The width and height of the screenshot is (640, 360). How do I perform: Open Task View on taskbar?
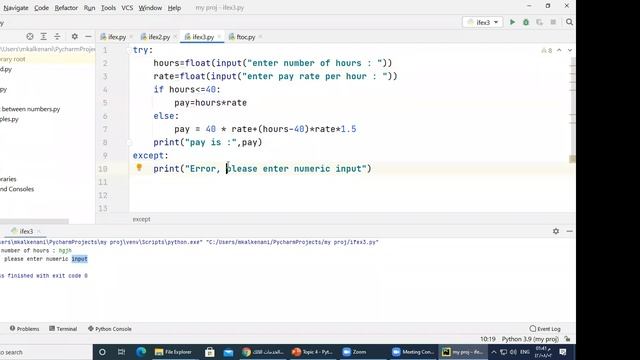tap(121, 352)
